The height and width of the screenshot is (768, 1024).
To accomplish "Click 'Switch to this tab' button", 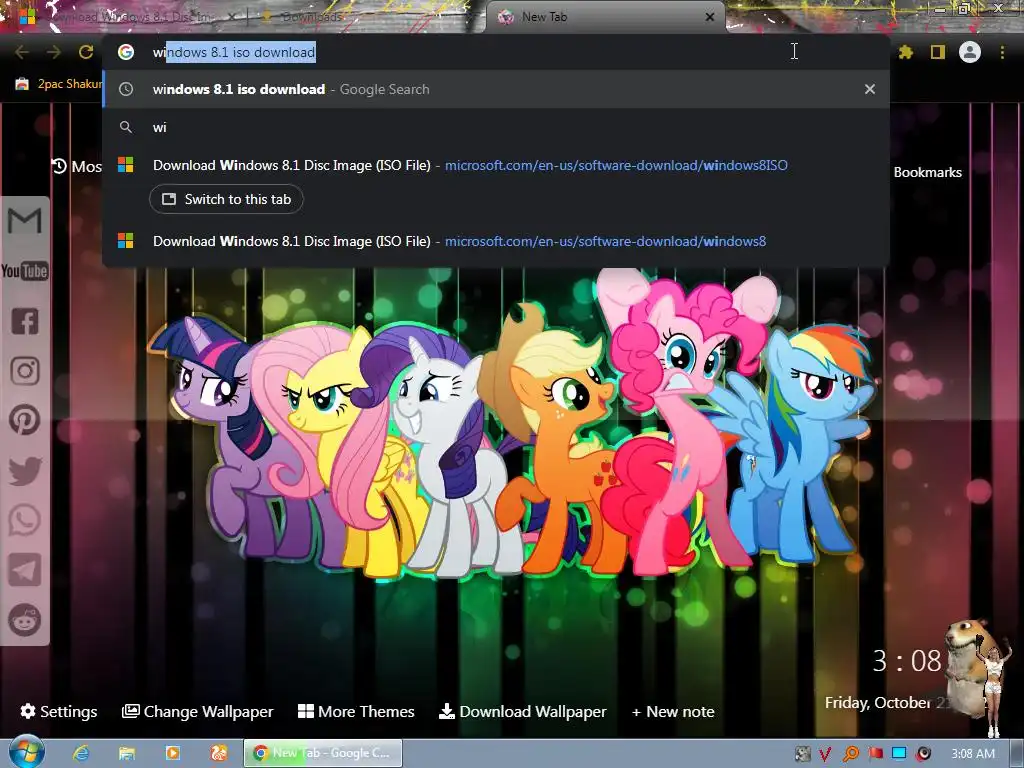I will click(x=226, y=199).
